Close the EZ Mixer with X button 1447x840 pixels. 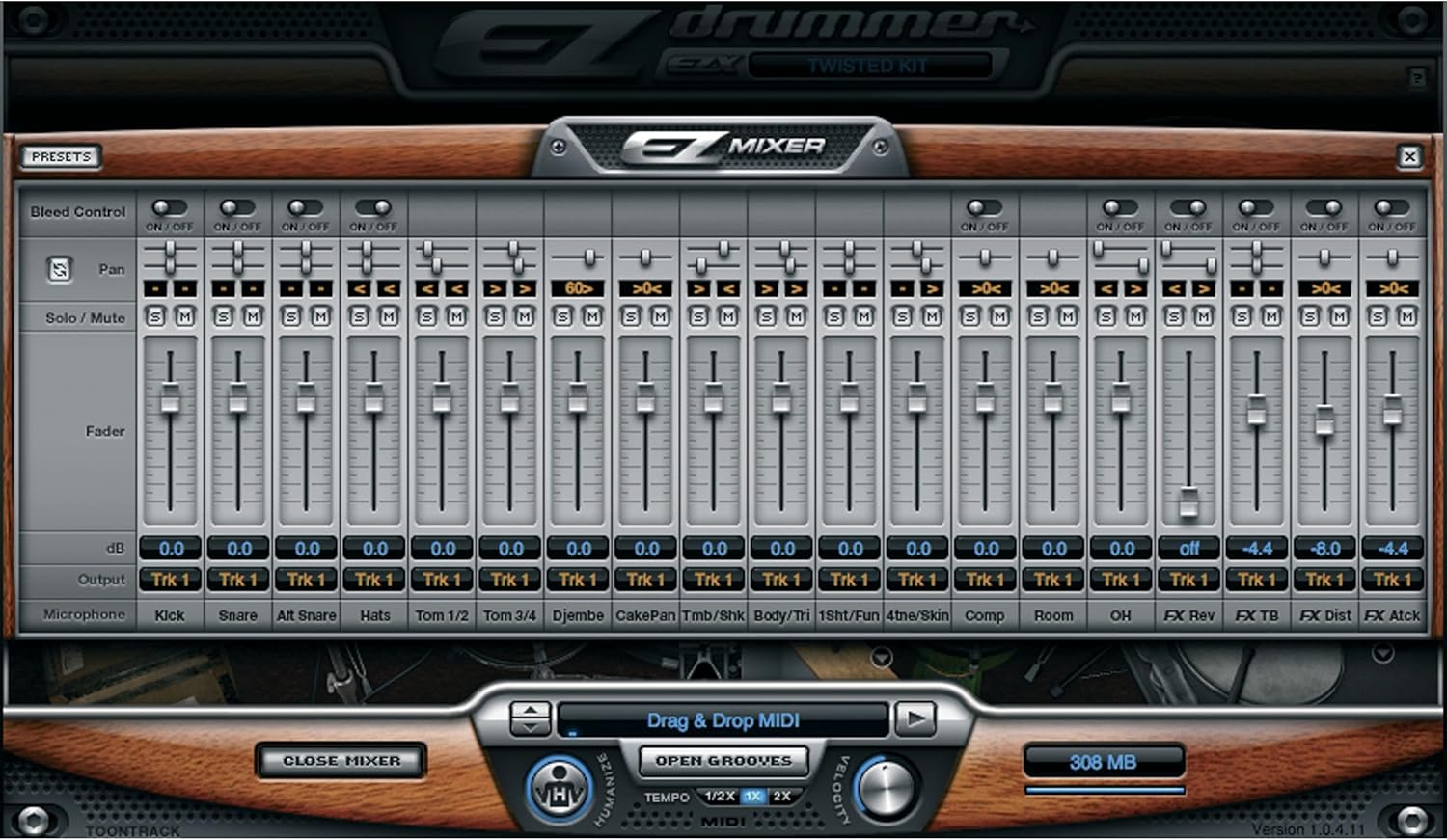(x=1410, y=156)
